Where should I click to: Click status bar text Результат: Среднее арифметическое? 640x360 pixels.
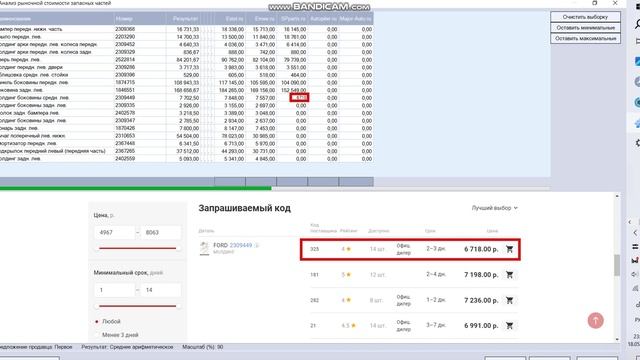127,347
